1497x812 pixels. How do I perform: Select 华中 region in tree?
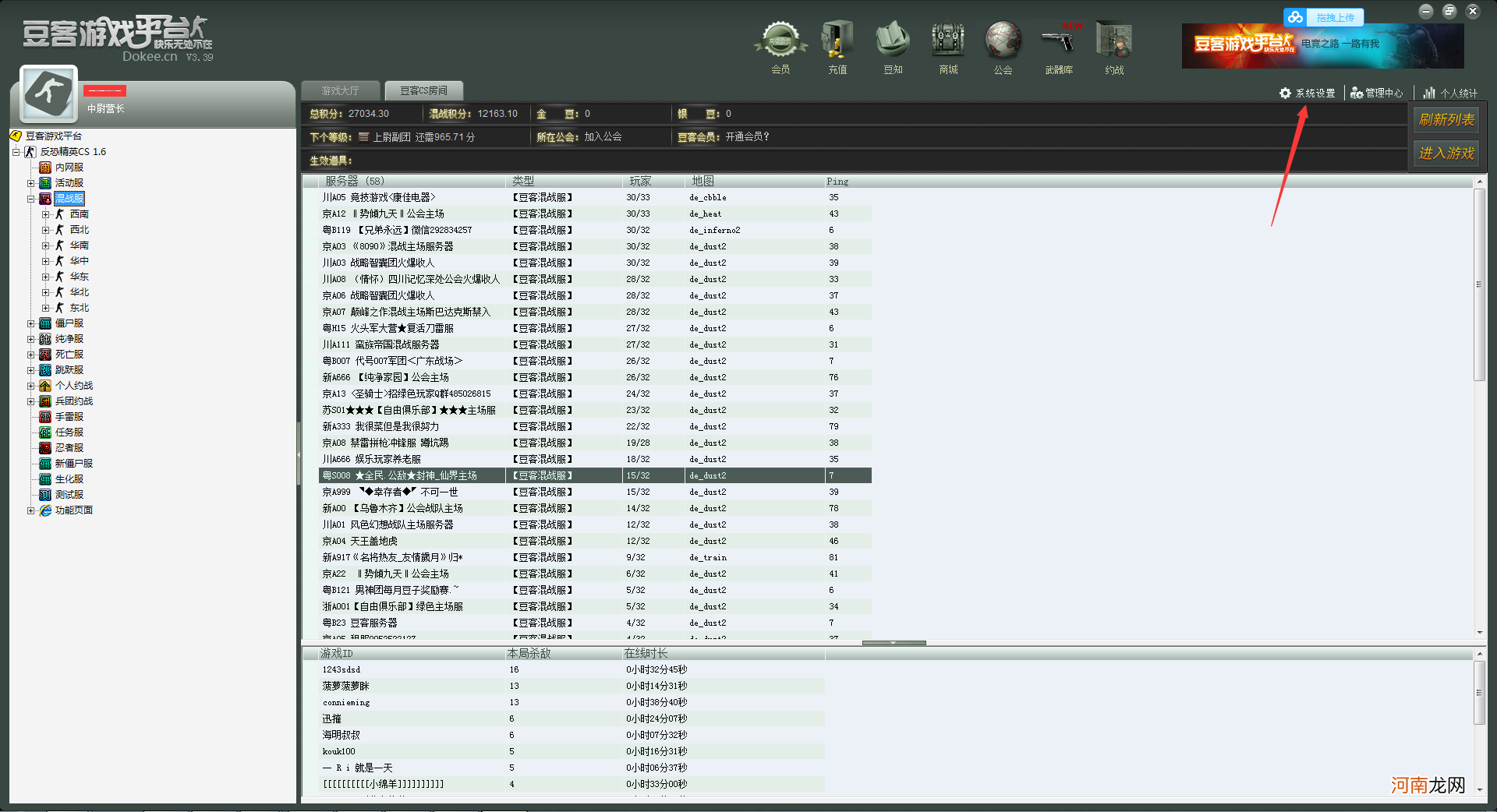[80, 261]
